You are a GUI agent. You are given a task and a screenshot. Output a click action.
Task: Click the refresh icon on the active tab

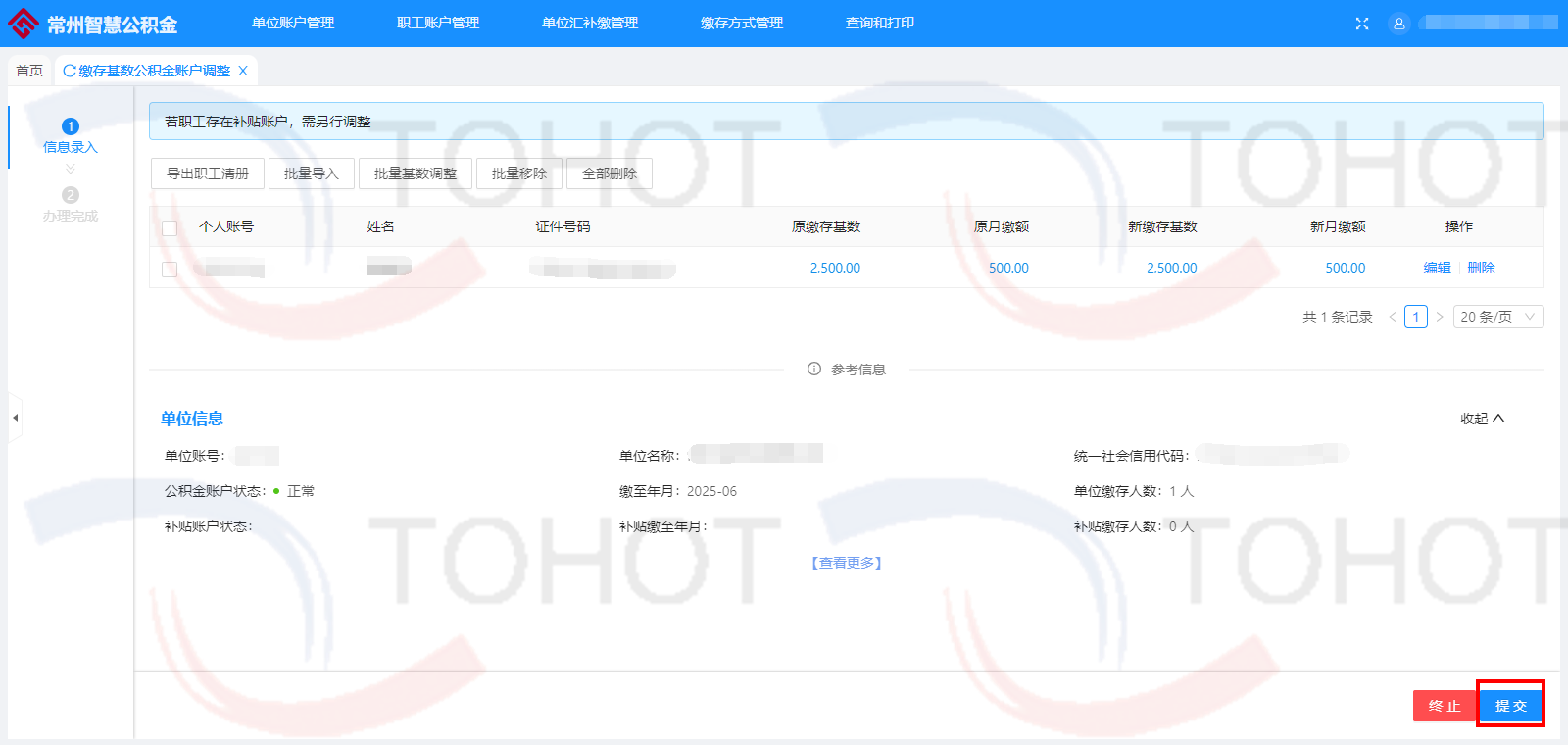point(70,71)
